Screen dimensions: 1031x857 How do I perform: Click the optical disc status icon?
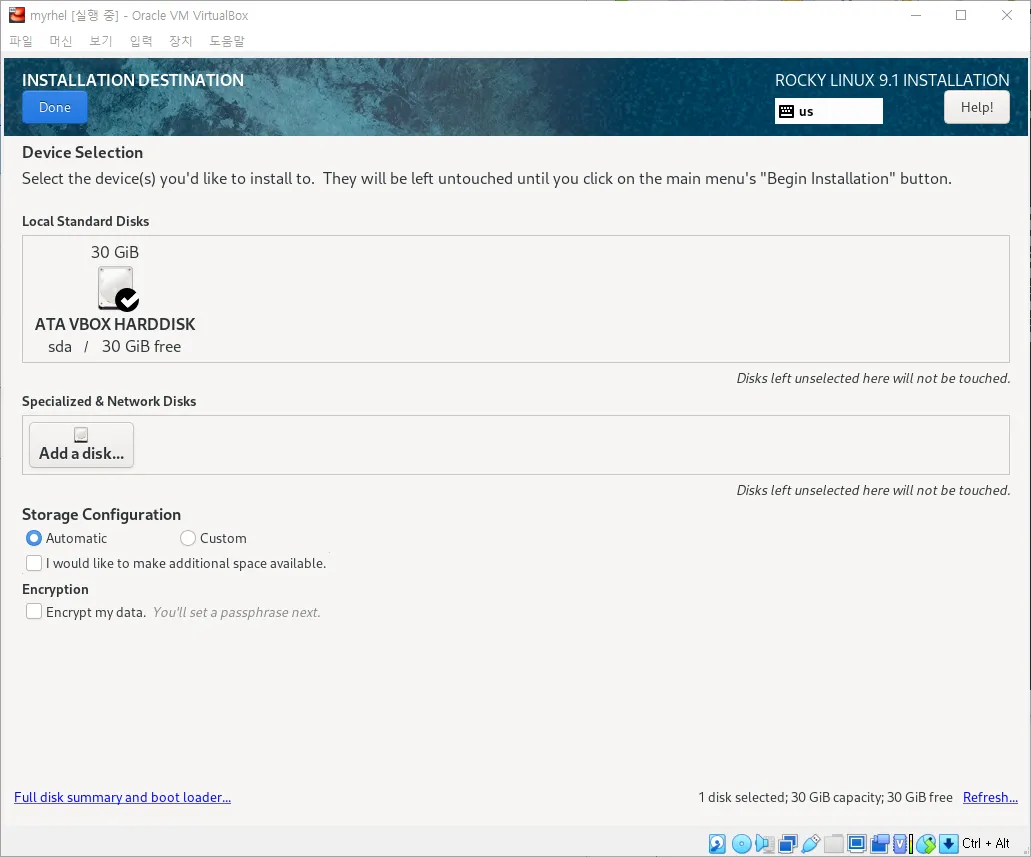click(x=742, y=843)
